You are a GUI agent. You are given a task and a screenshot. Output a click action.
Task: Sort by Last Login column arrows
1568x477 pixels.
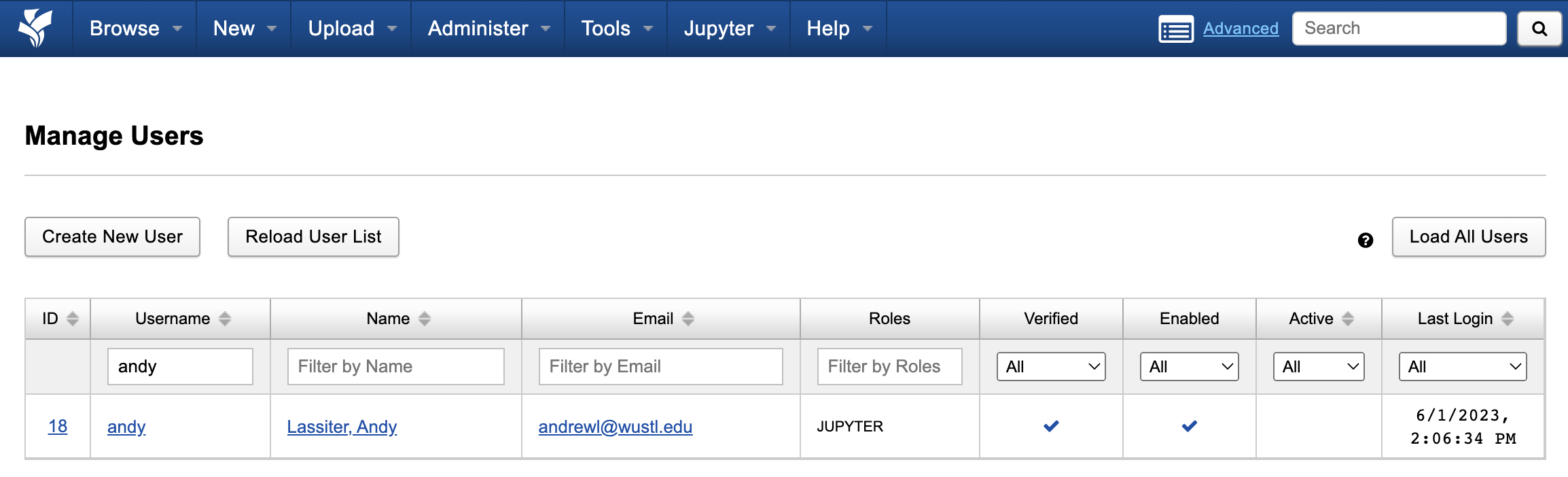(1508, 319)
